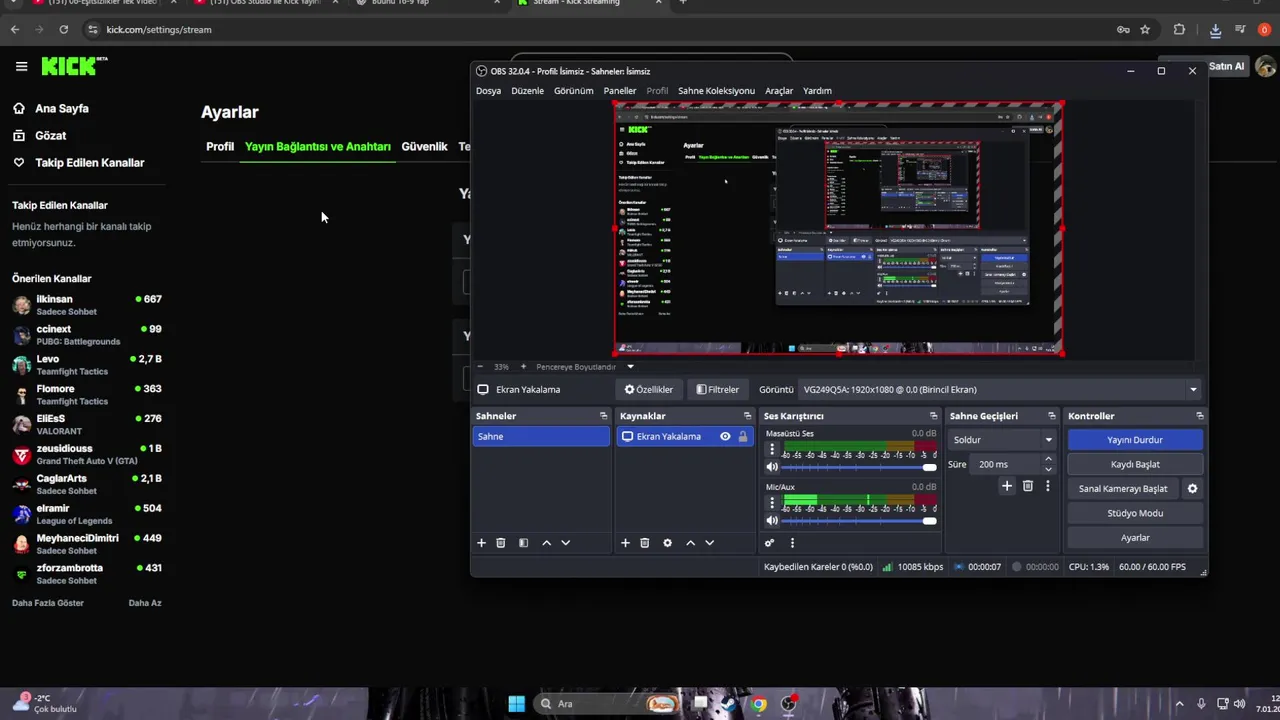Toggle visibility eye of the Ekran Yakalama source
Viewport: 1280px width, 720px height.
click(725, 437)
